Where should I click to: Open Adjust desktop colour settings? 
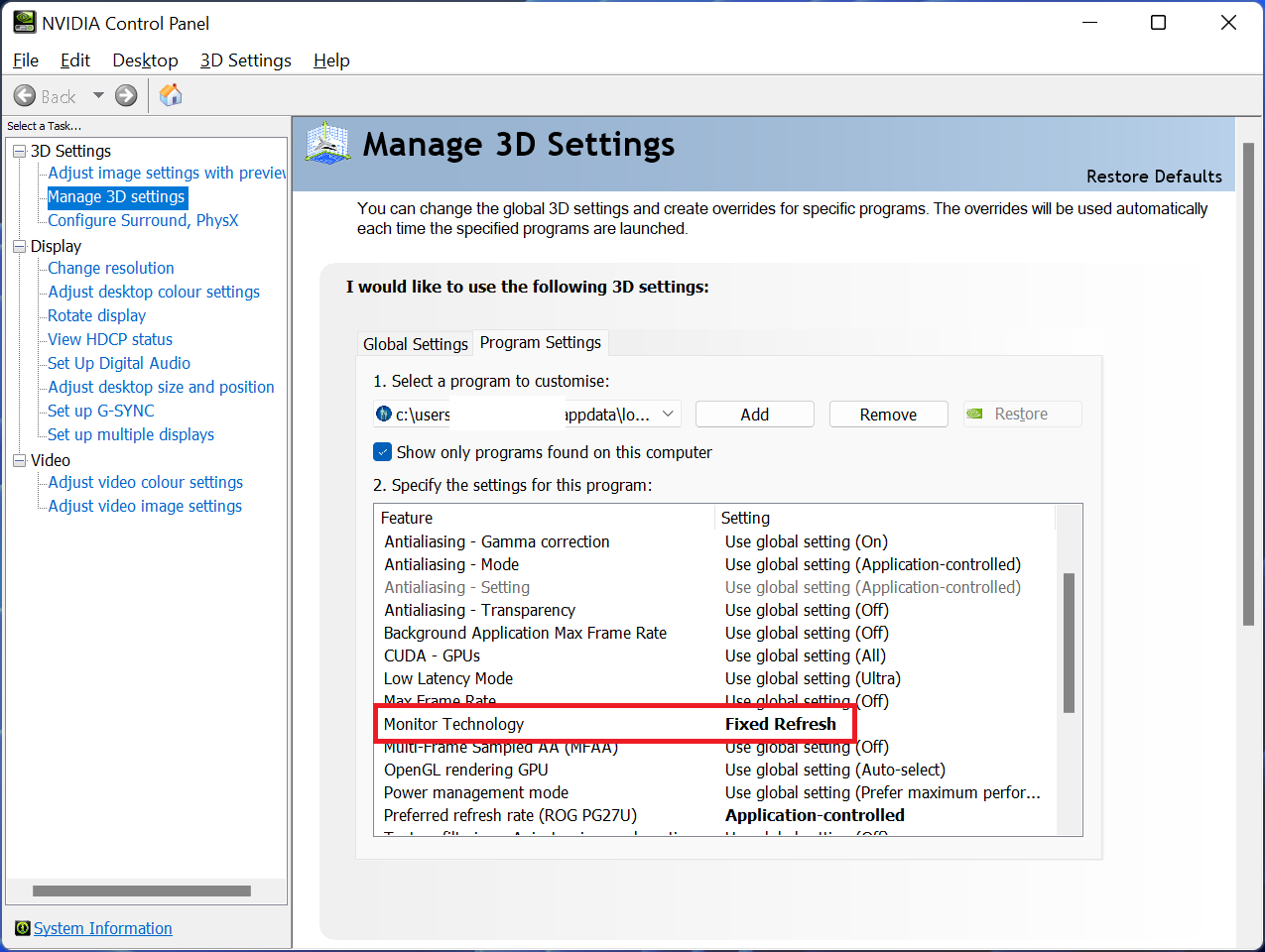point(154,292)
